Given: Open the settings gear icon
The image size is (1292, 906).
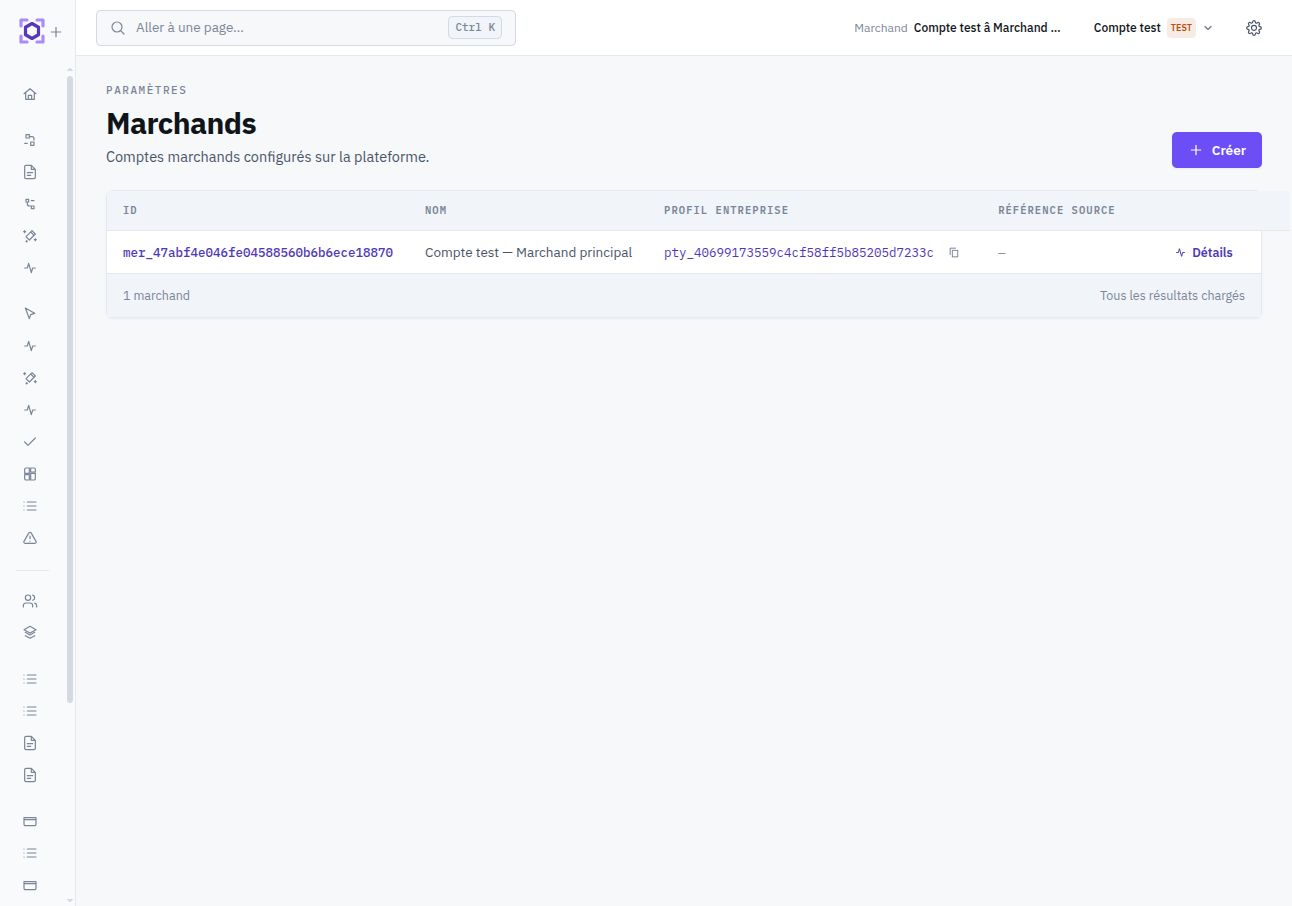Looking at the screenshot, I should pyautogui.click(x=1254, y=28).
